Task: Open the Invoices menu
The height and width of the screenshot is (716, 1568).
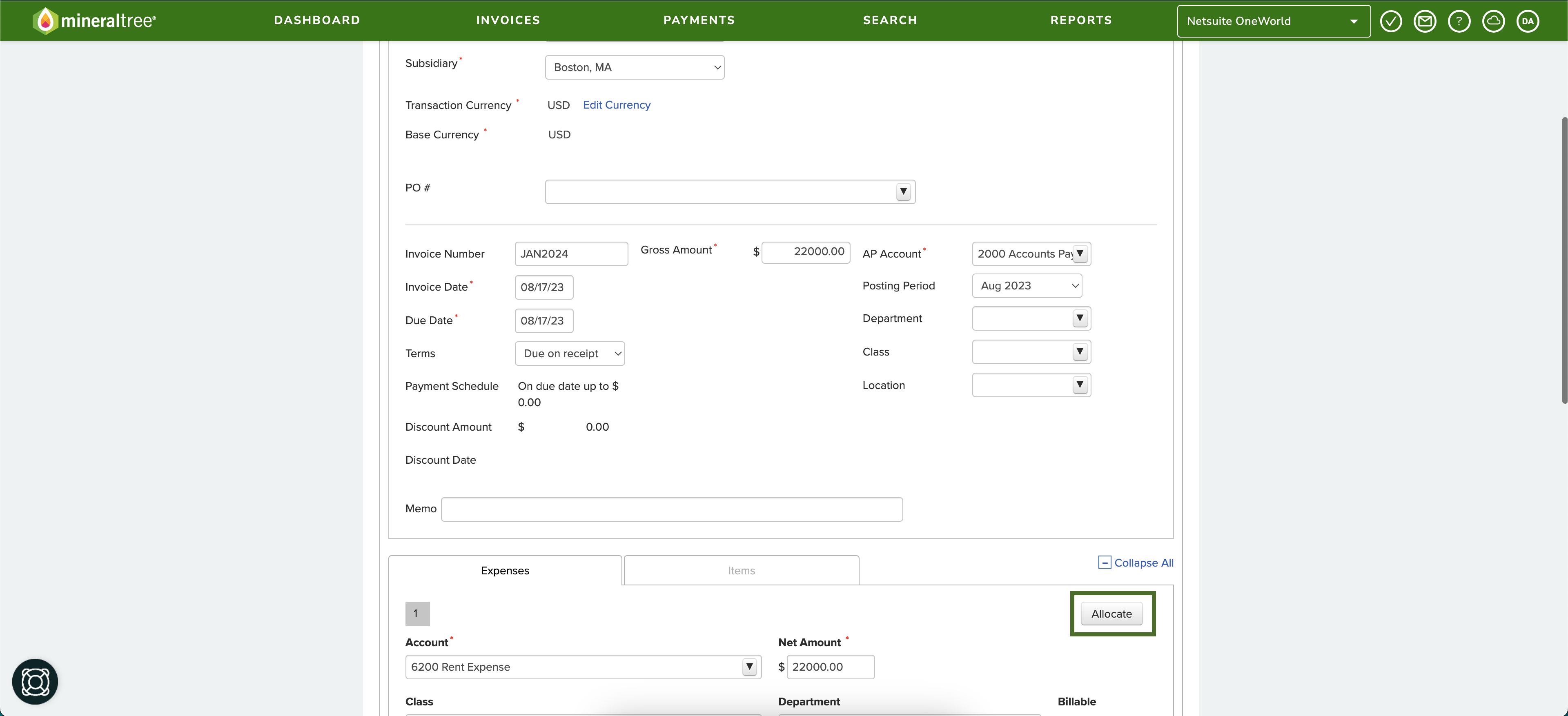Action: click(x=508, y=20)
